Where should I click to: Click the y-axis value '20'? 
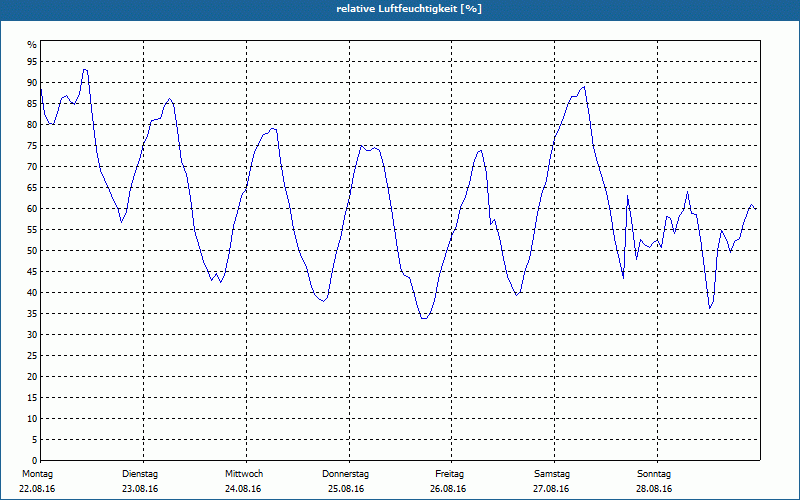pos(32,377)
